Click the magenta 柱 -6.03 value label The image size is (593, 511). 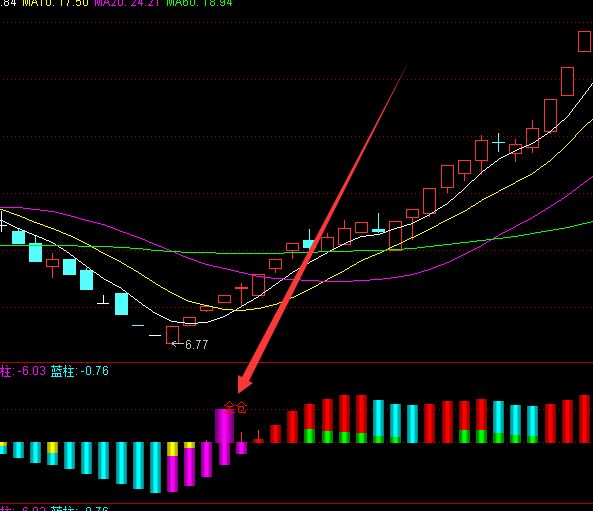click(23, 371)
